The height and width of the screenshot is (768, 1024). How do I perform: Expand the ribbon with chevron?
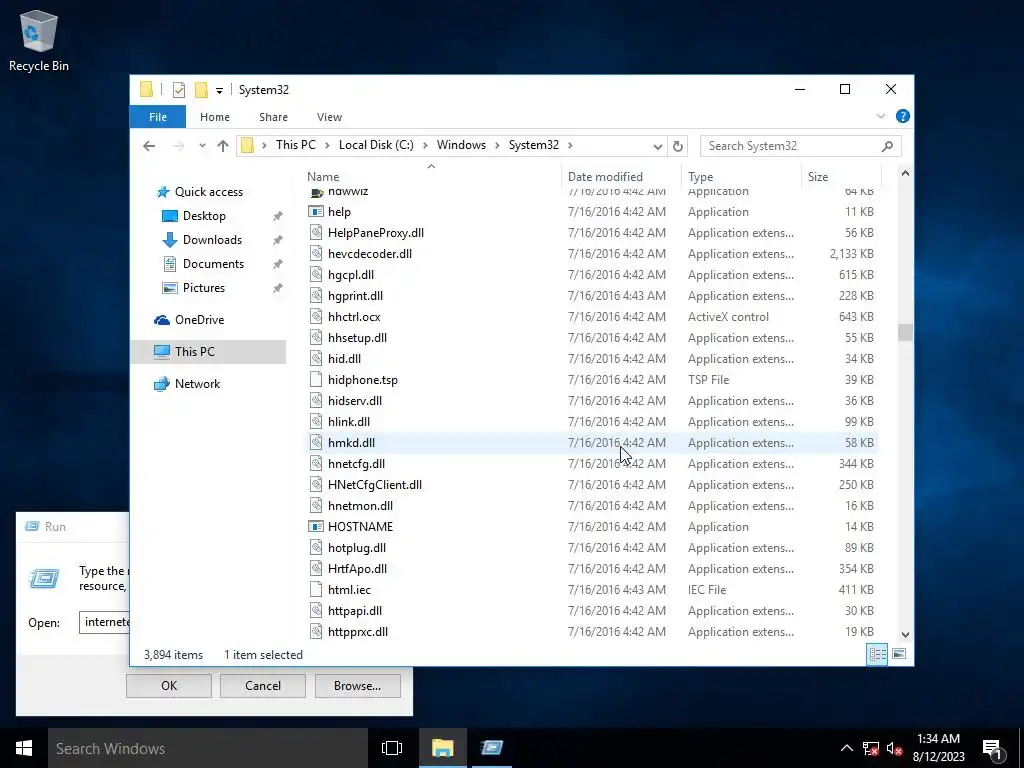(x=881, y=116)
